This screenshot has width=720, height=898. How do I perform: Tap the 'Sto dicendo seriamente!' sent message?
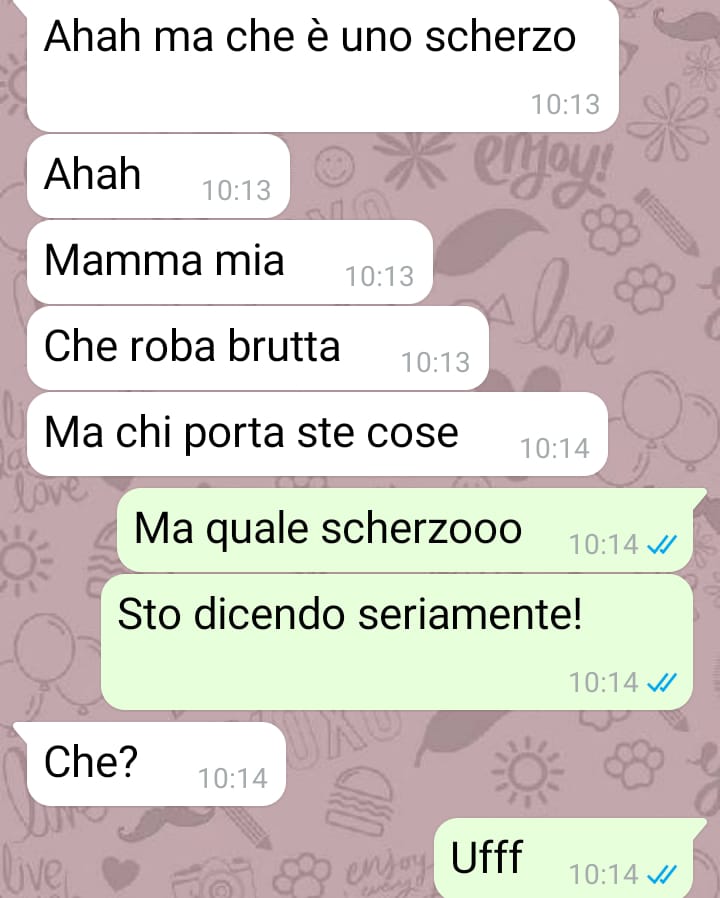click(x=397, y=642)
